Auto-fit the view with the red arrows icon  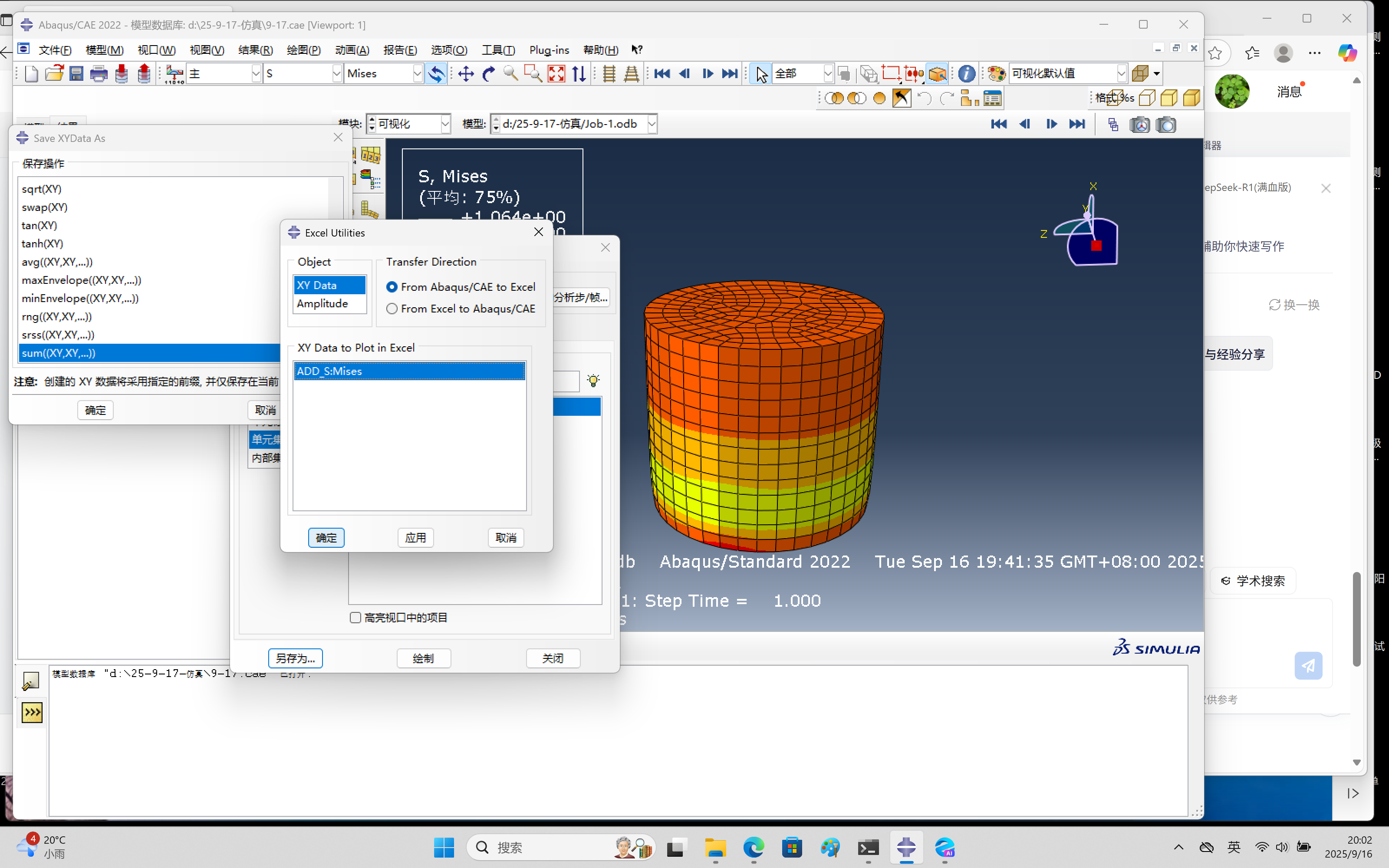click(x=556, y=73)
